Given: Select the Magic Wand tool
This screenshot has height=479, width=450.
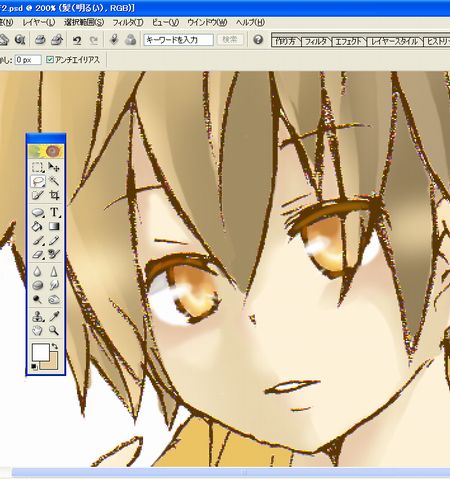Looking at the screenshot, I should [54, 181].
